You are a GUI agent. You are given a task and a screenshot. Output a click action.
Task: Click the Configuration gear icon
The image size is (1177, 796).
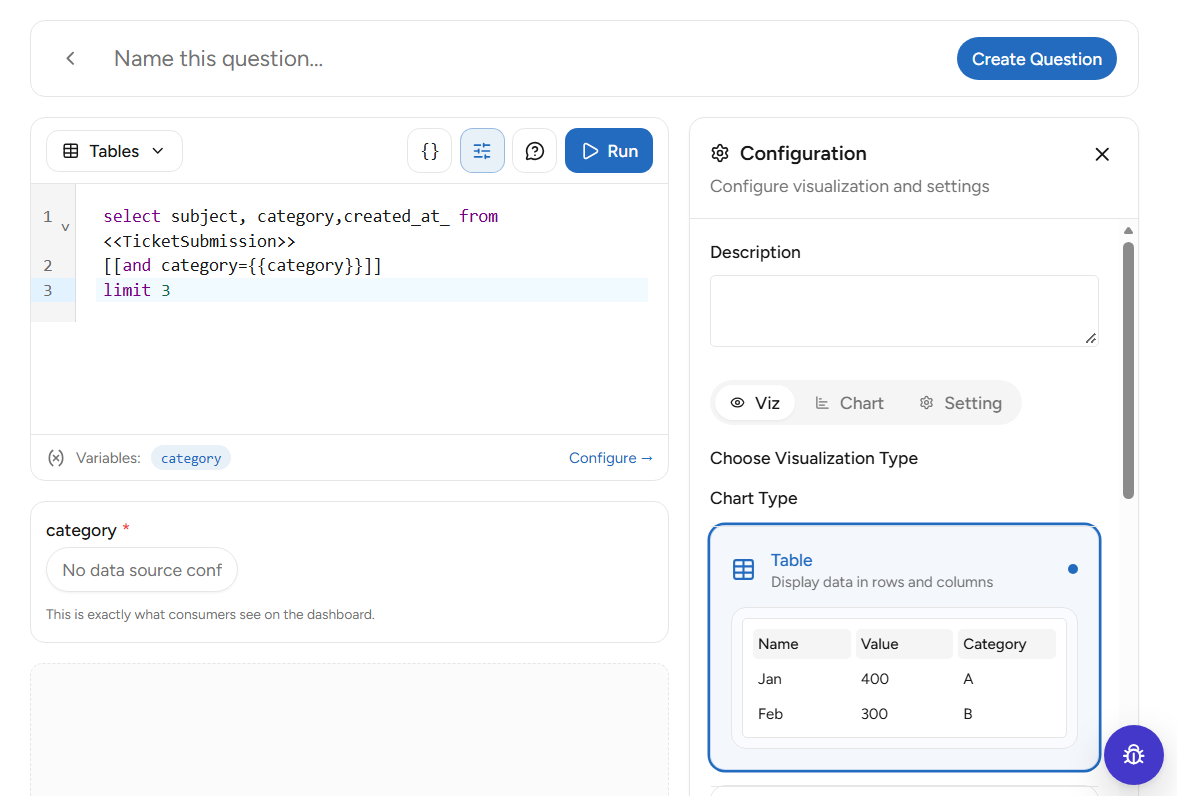click(x=720, y=153)
